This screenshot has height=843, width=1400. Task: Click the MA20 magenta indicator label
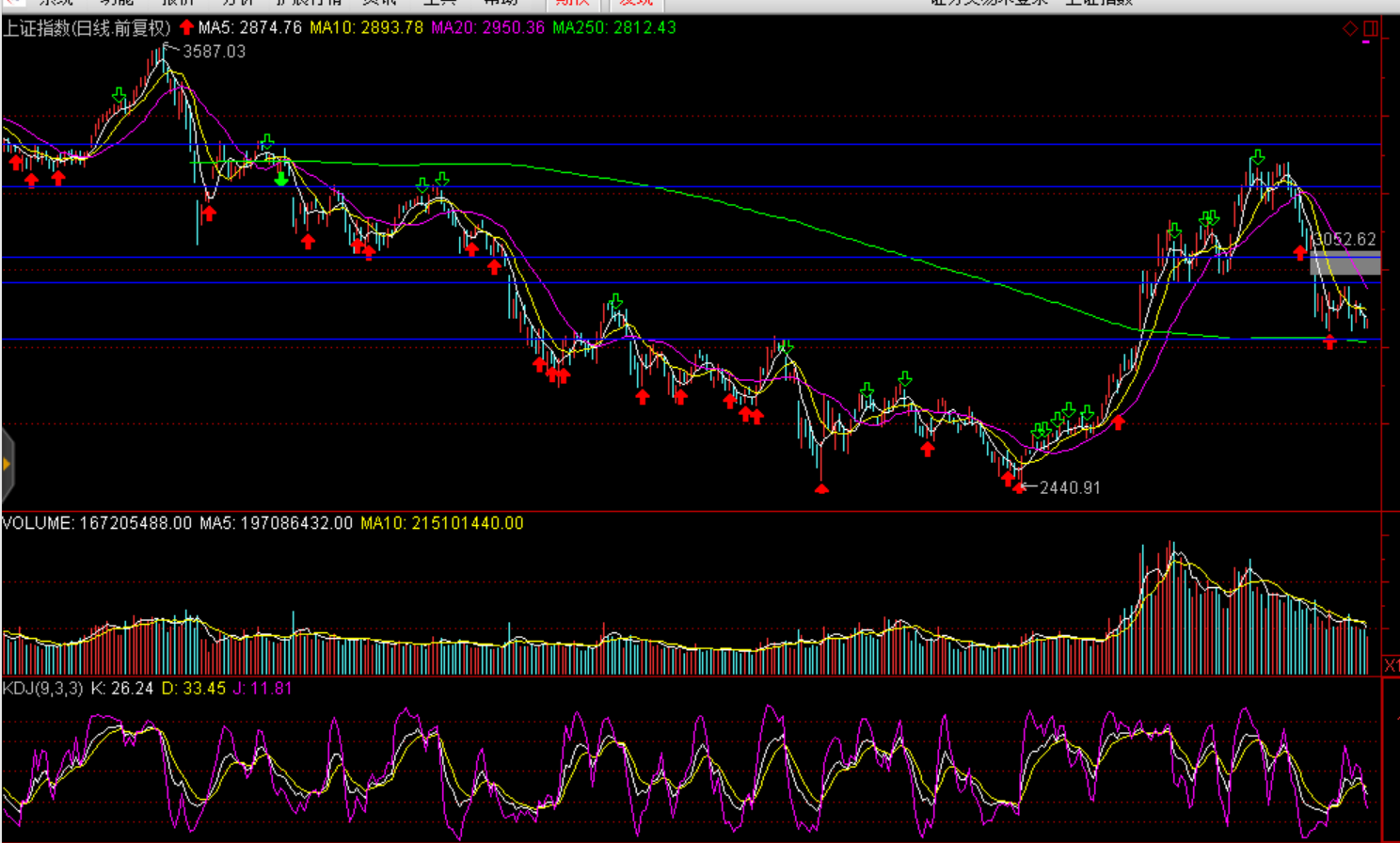pyautogui.click(x=487, y=28)
